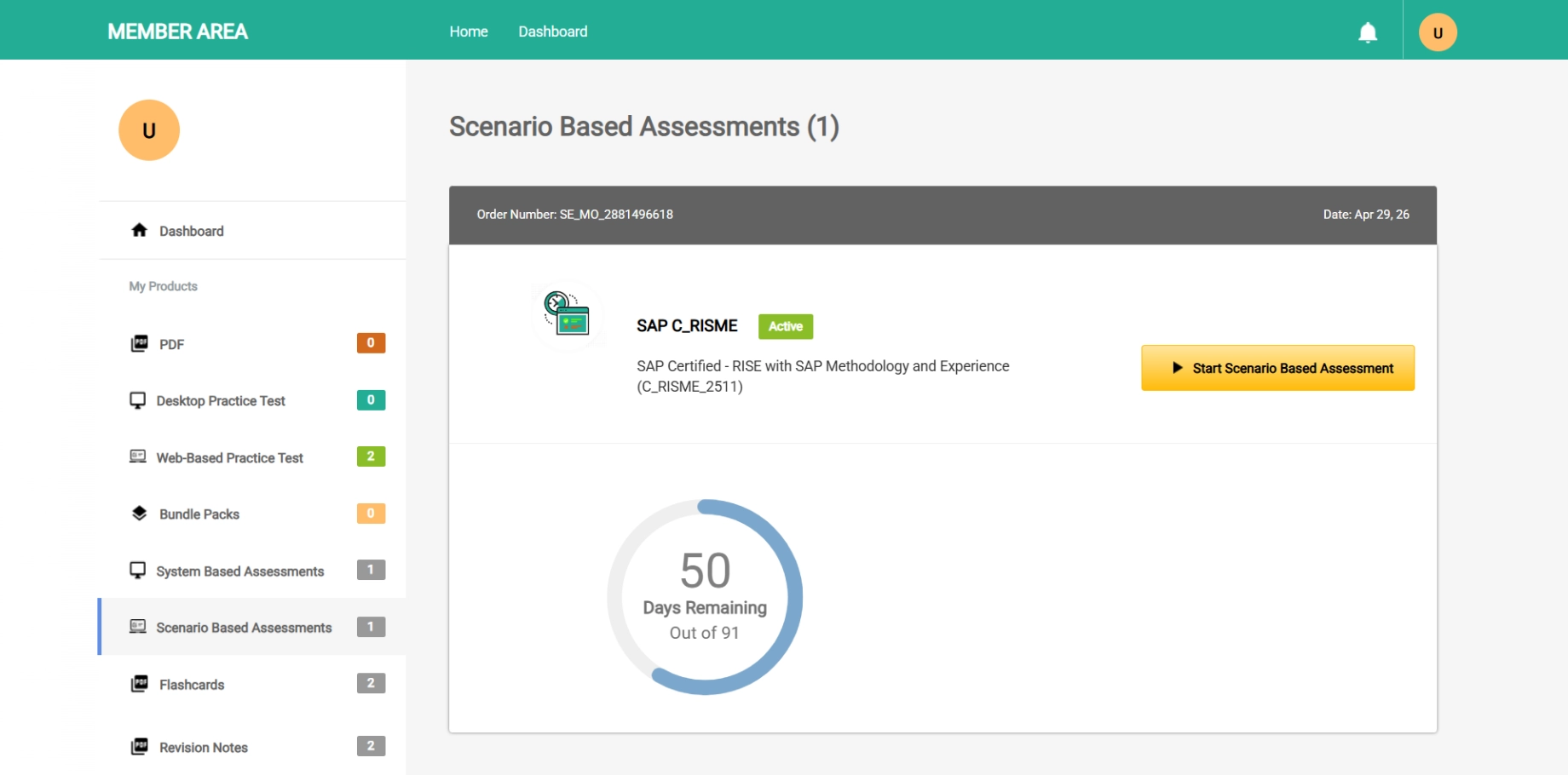Viewport: 1568px width, 775px height.
Task: Click the home icon next to Dashboard
Action: 140,230
